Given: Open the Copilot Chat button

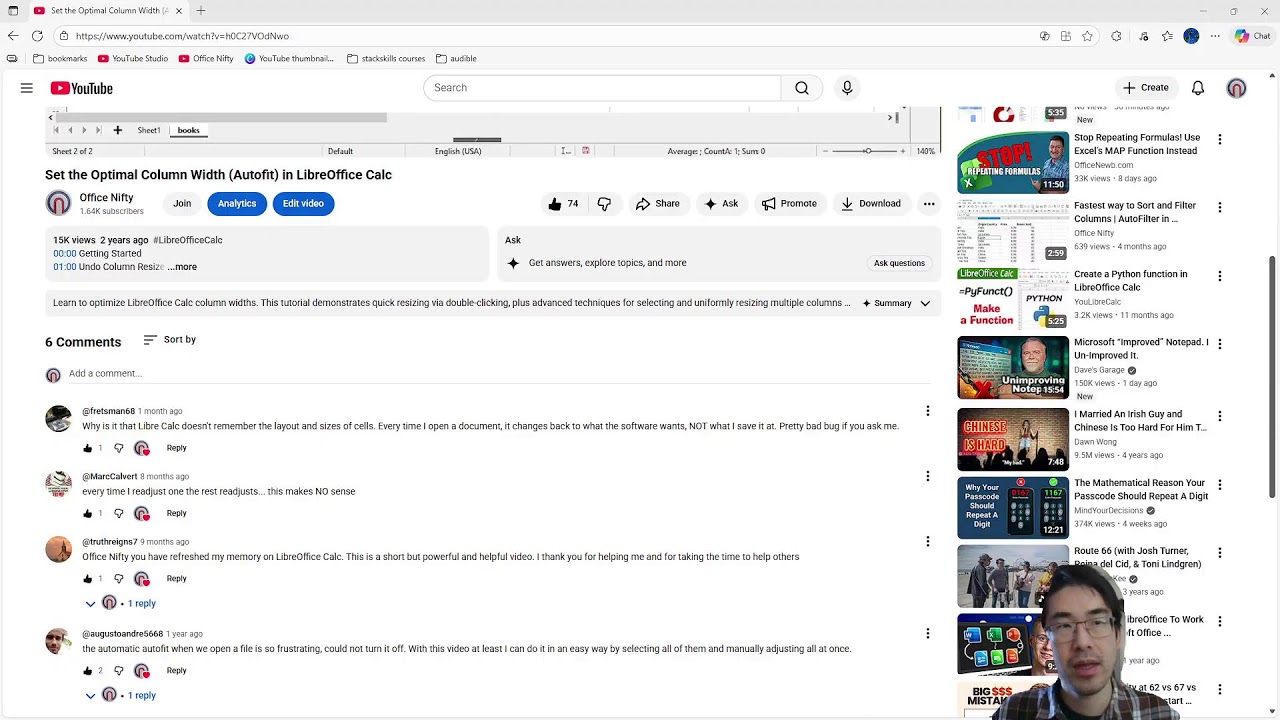Looking at the screenshot, I should point(1252,36).
